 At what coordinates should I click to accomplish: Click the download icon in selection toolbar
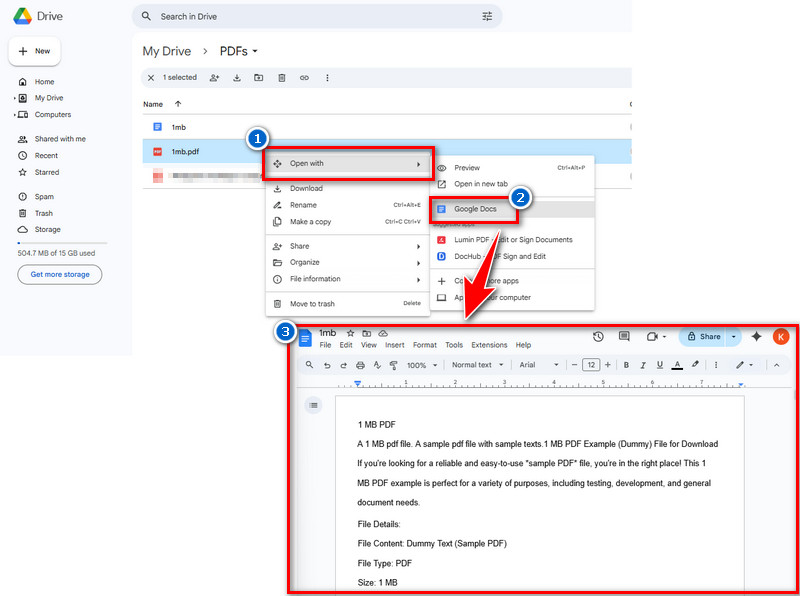pyautogui.click(x=237, y=78)
